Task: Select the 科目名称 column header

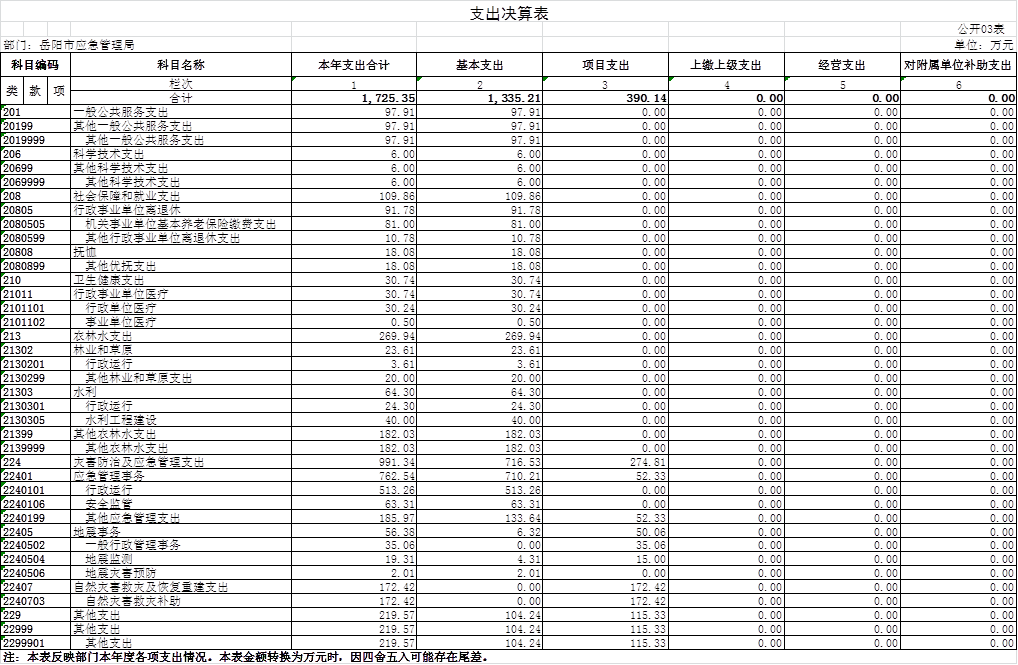Action: [x=181, y=65]
